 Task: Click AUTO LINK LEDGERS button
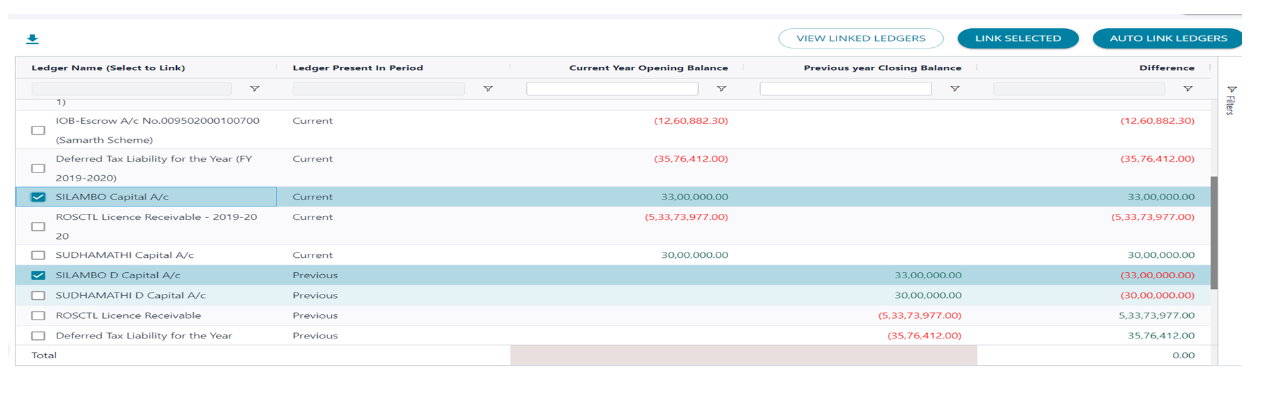pos(1168,38)
